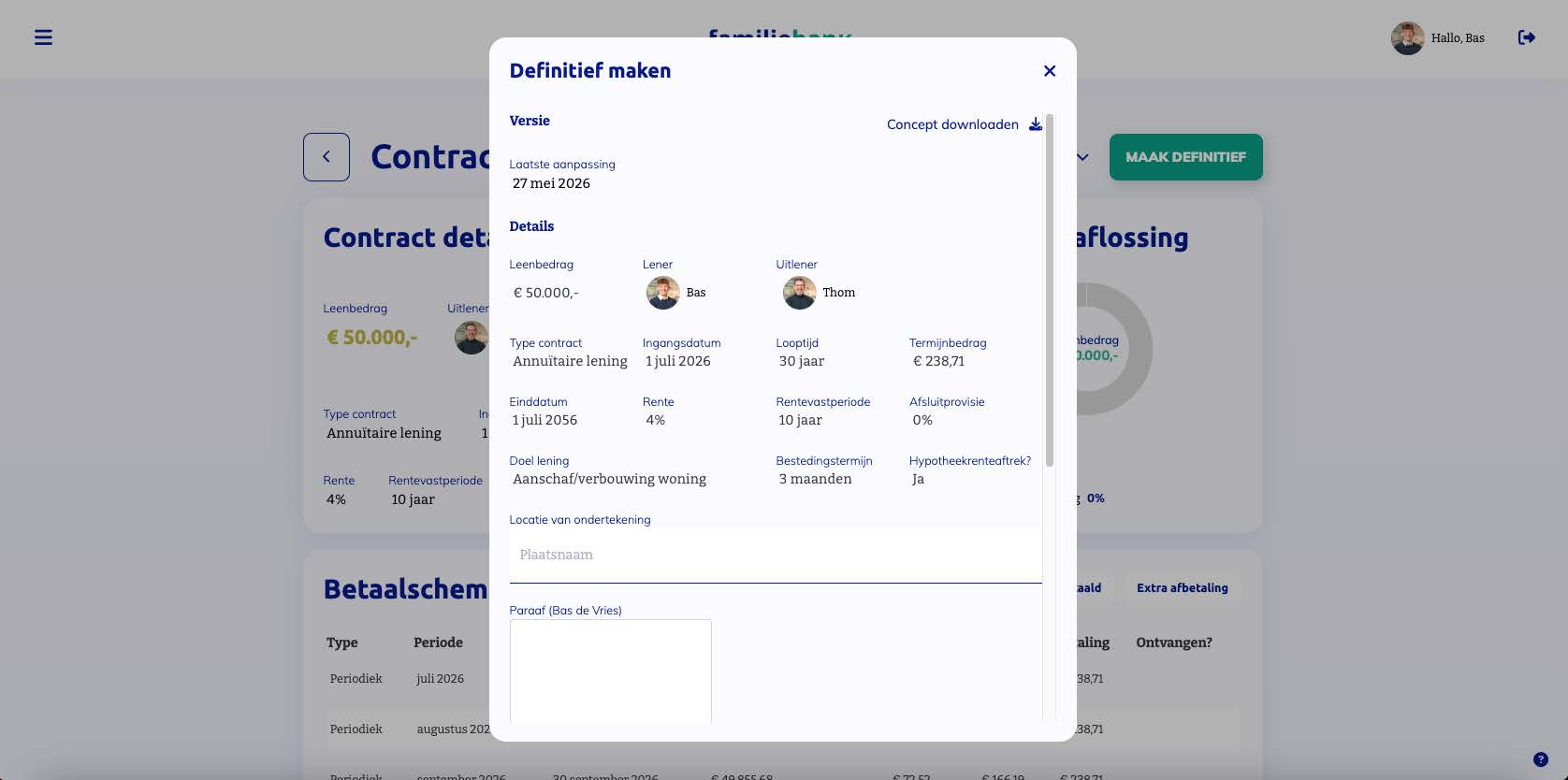Click the yellow € 50.000,- amount in Contract details

click(x=371, y=338)
